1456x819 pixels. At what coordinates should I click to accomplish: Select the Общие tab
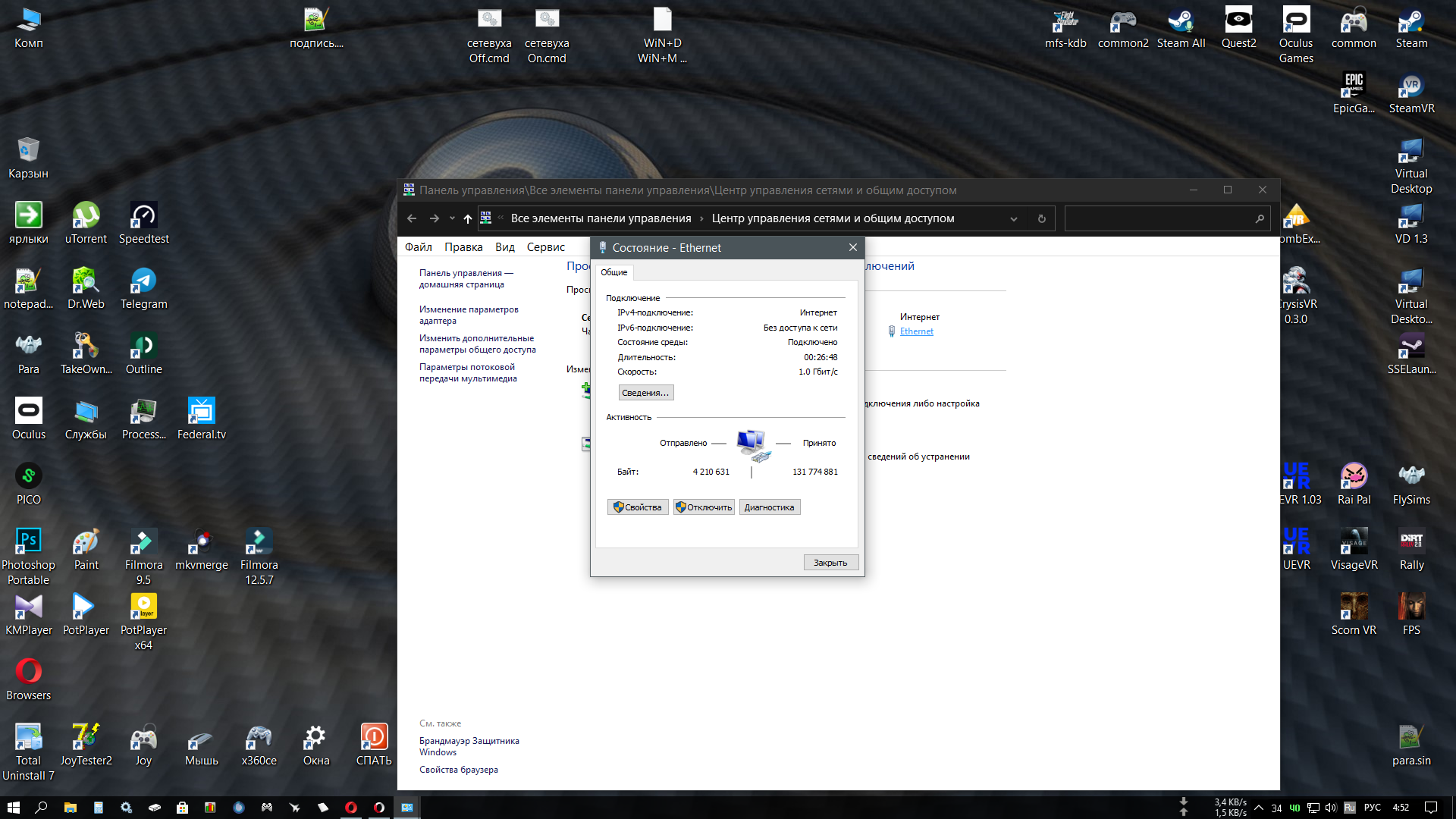(x=613, y=272)
